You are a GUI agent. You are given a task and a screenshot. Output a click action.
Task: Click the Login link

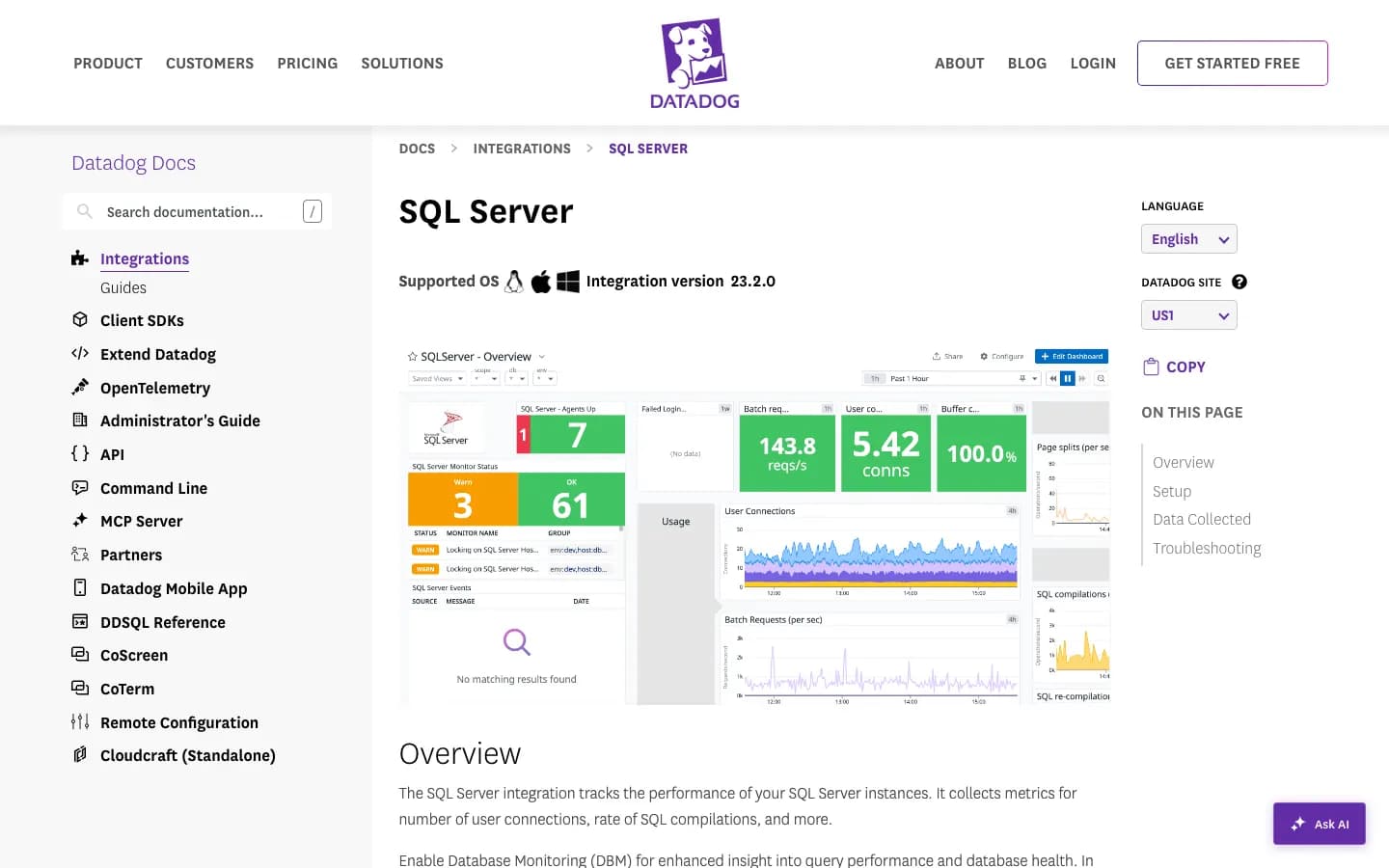click(x=1093, y=63)
